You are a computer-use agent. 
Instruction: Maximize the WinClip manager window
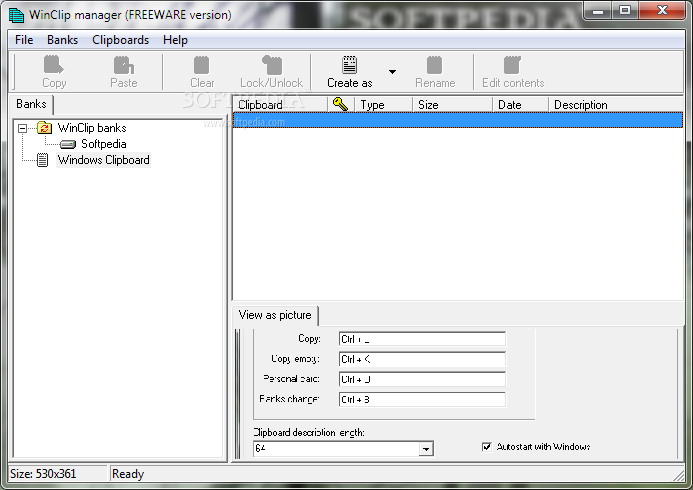click(x=625, y=11)
